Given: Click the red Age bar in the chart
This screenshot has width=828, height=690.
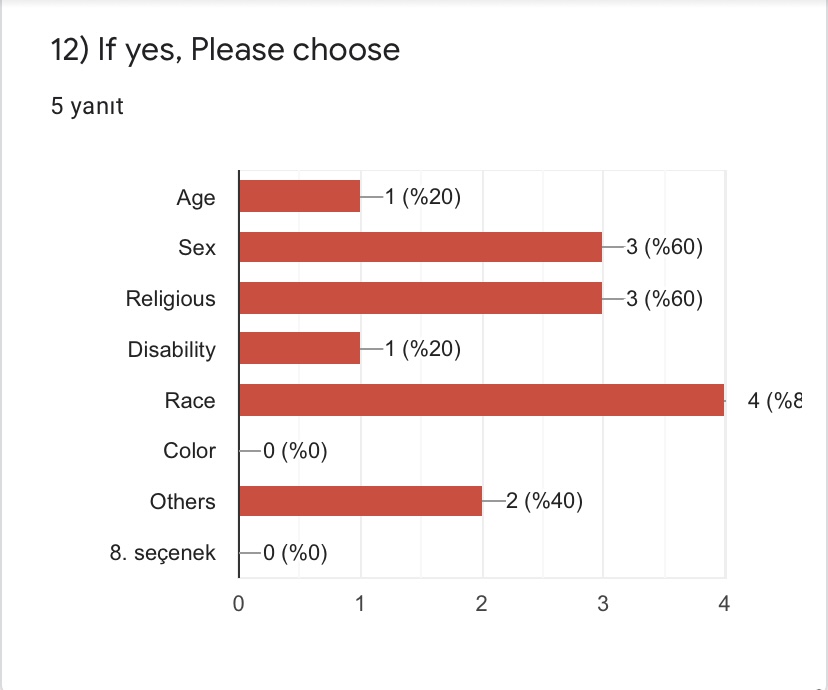Looking at the screenshot, I should point(299,197).
